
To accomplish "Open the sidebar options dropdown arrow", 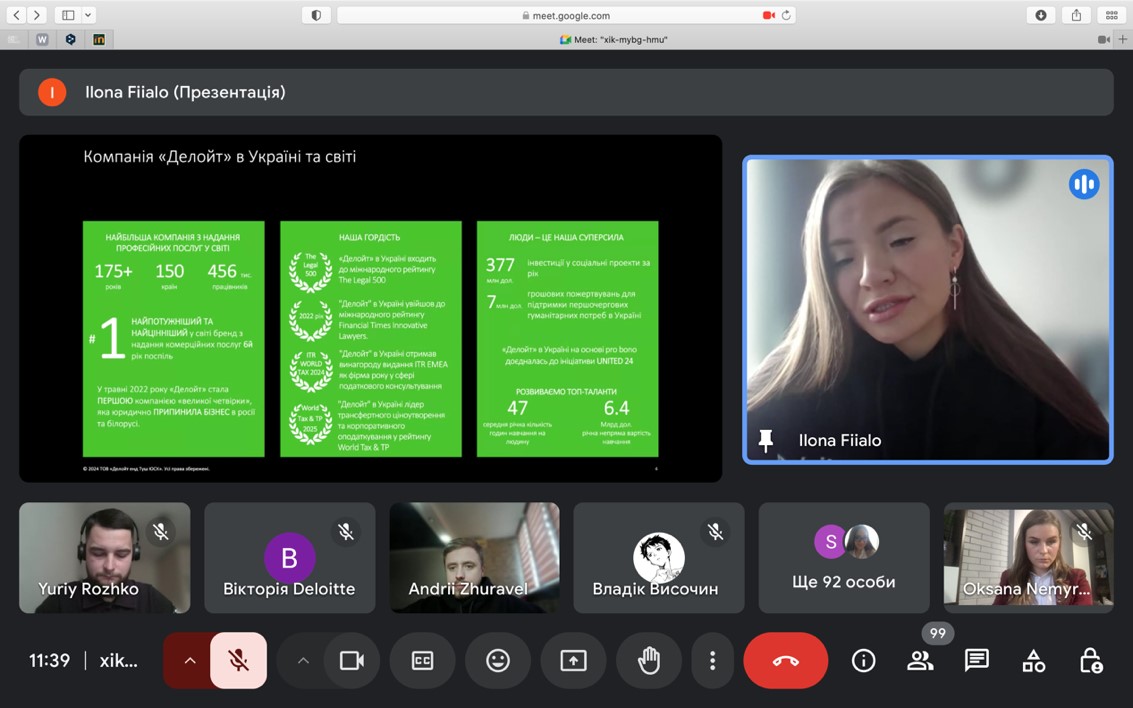I will click(88, 14).
